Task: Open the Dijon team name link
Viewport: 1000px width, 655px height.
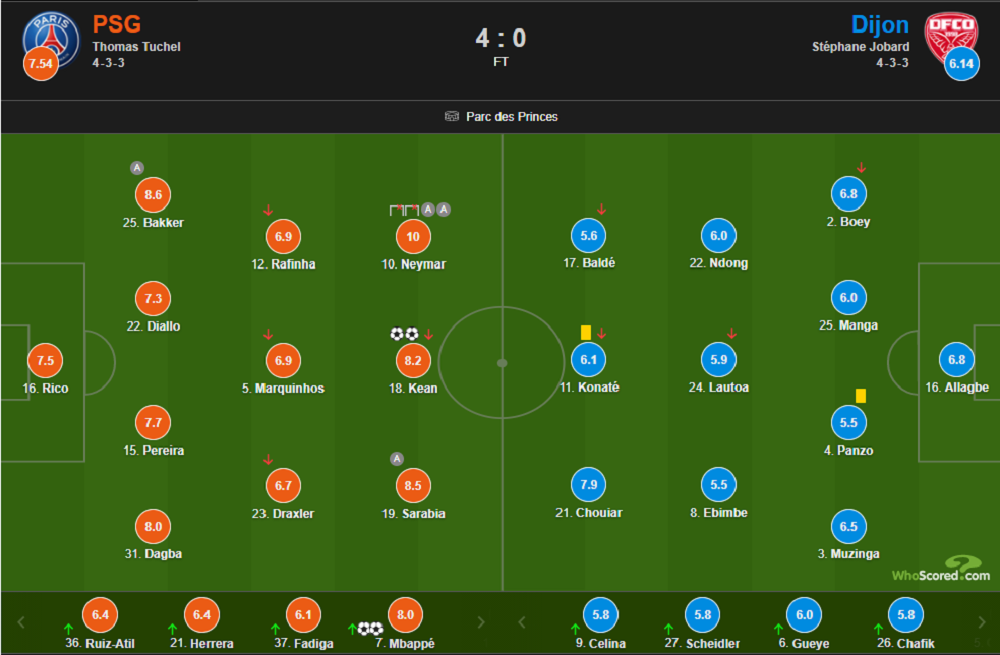Action: 879,24
